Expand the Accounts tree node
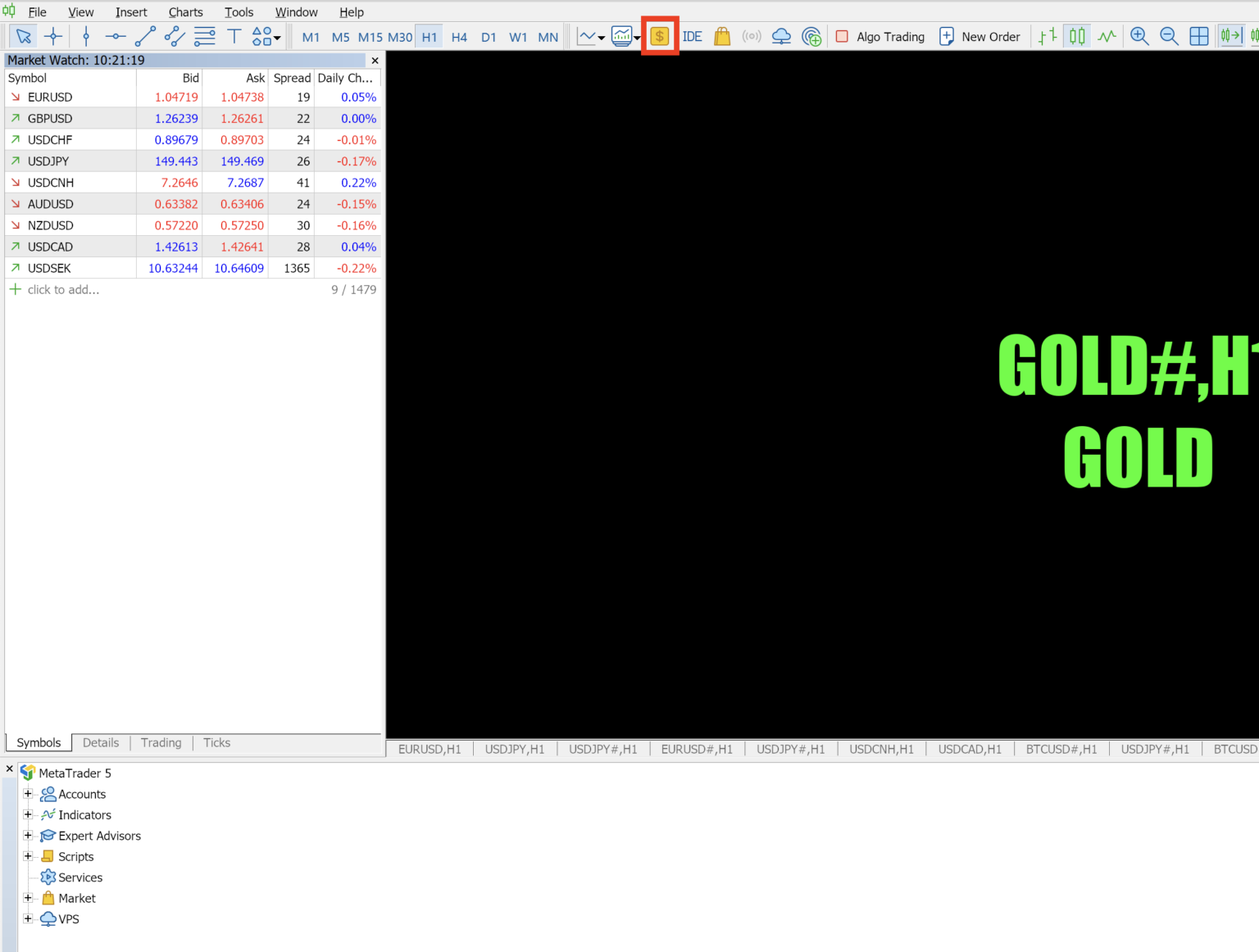This screenshot has width=1259, height=952. pos(28,793)
